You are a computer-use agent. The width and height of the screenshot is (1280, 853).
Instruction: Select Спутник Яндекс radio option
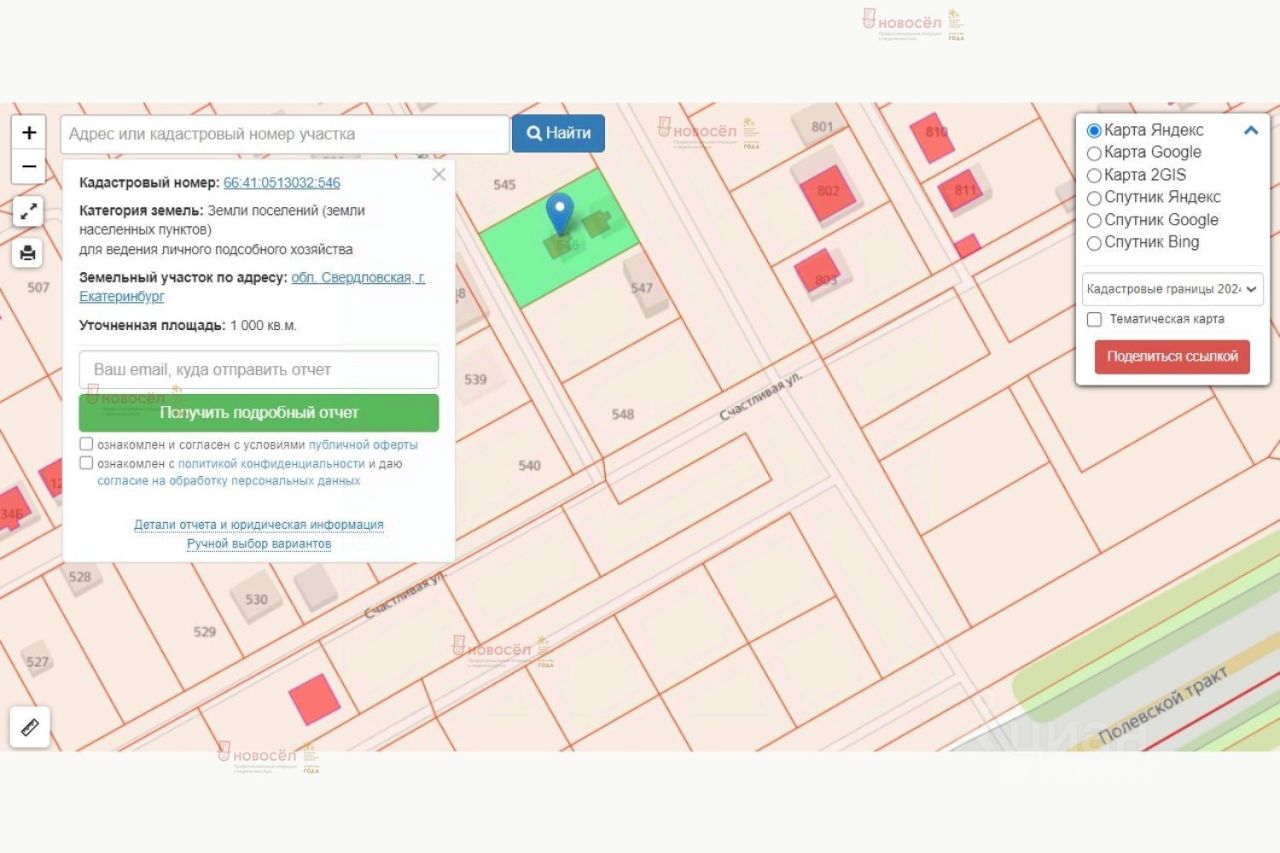click(x=1094, y=198)
